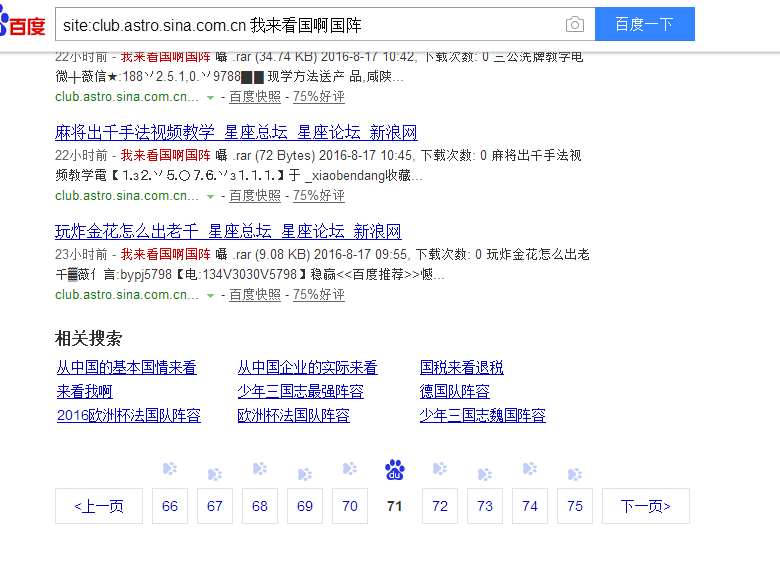Click the paw icon above page 75
The height and width of the screenshot is (563, 780).
[x=575, y=473]
